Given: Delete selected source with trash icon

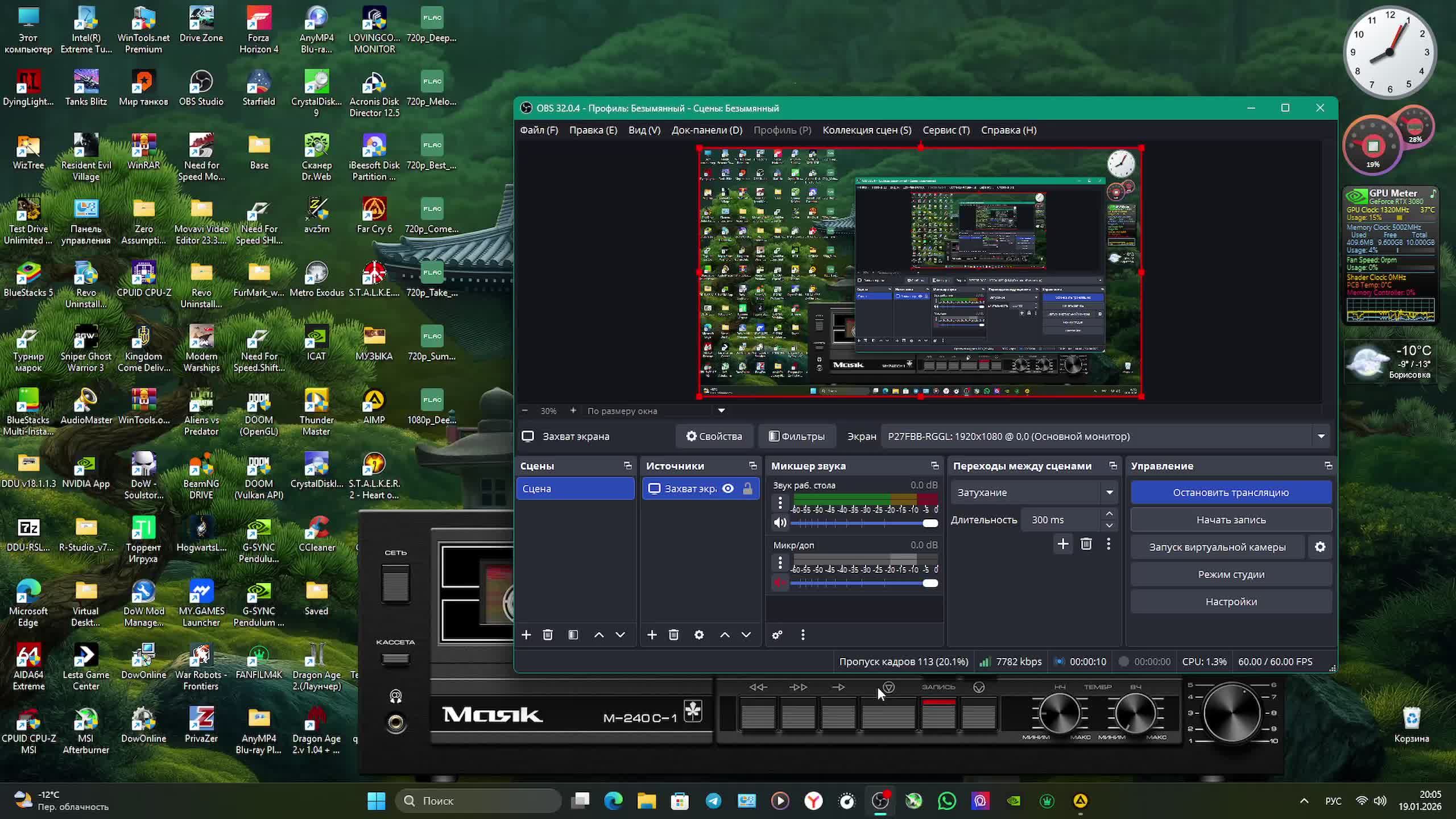Looking at the screenshot, I should [673, 635].
